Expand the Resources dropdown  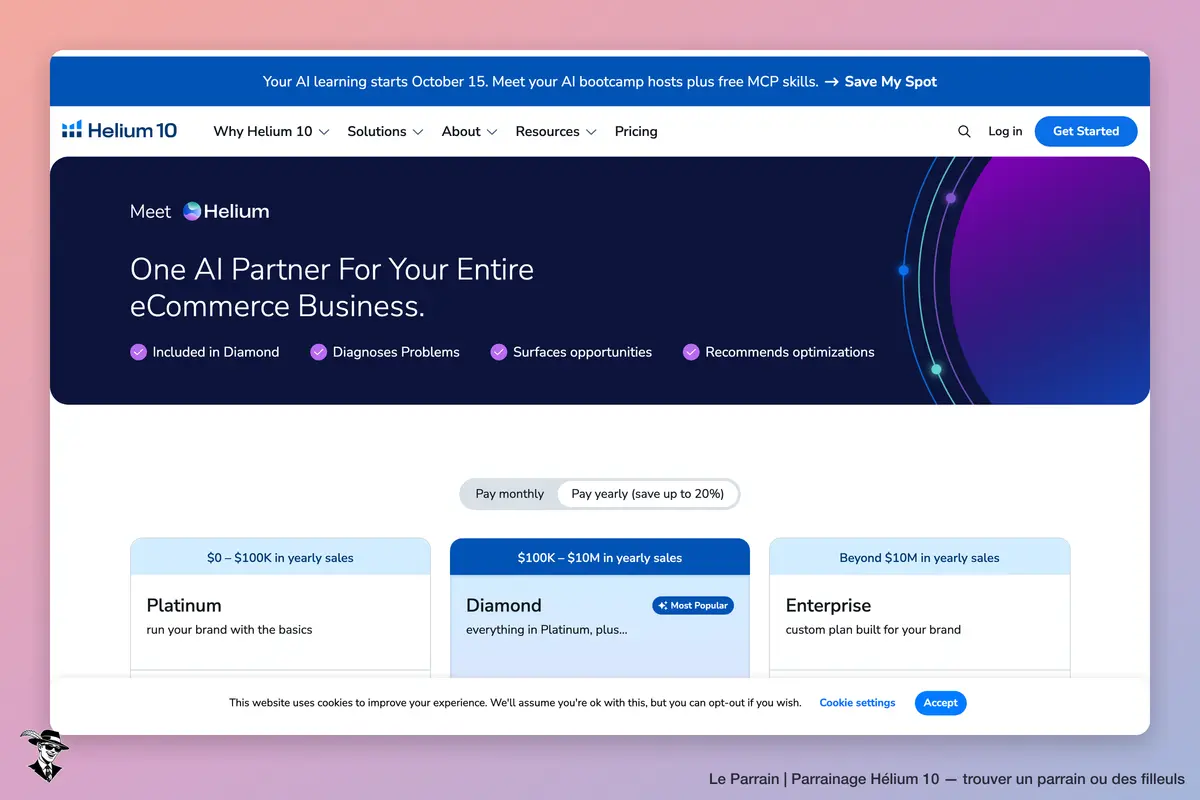click(556, 131)
